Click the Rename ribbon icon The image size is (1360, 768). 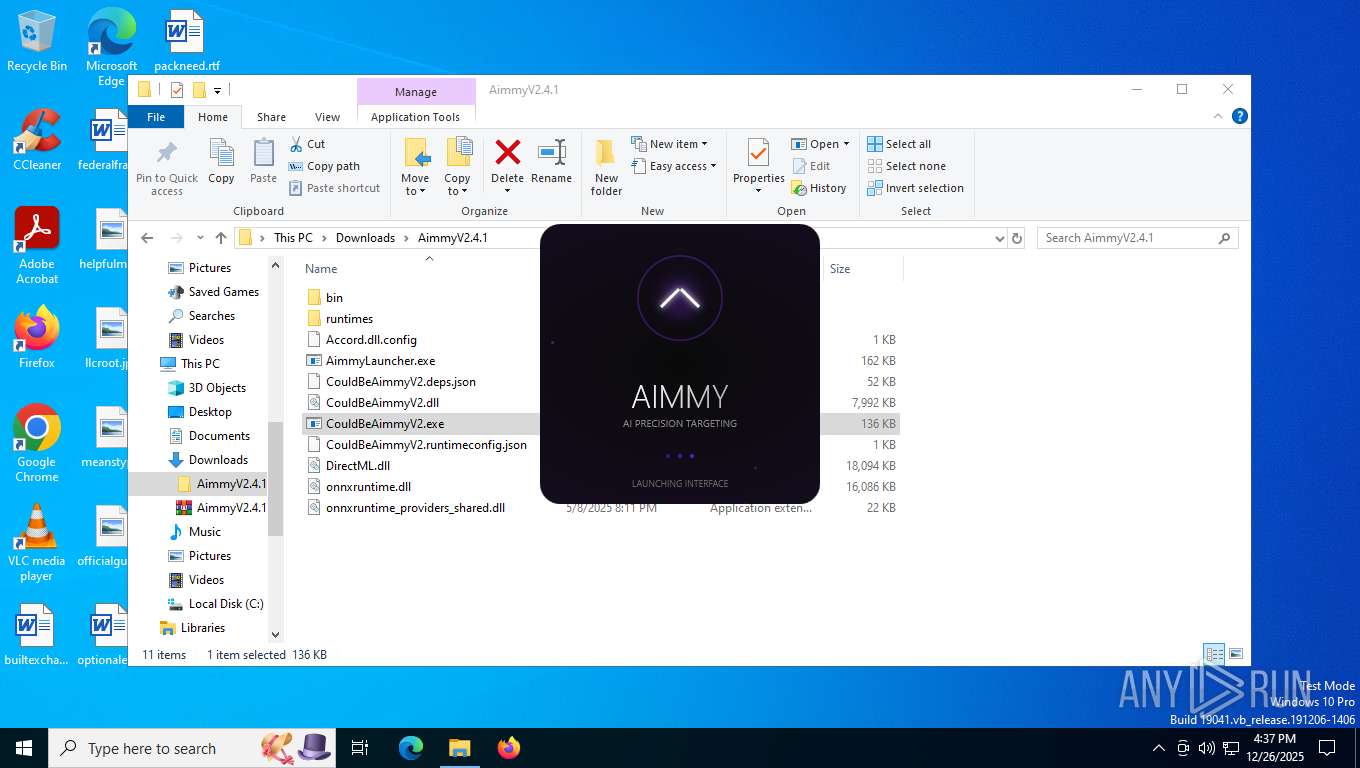coord(552,152)
